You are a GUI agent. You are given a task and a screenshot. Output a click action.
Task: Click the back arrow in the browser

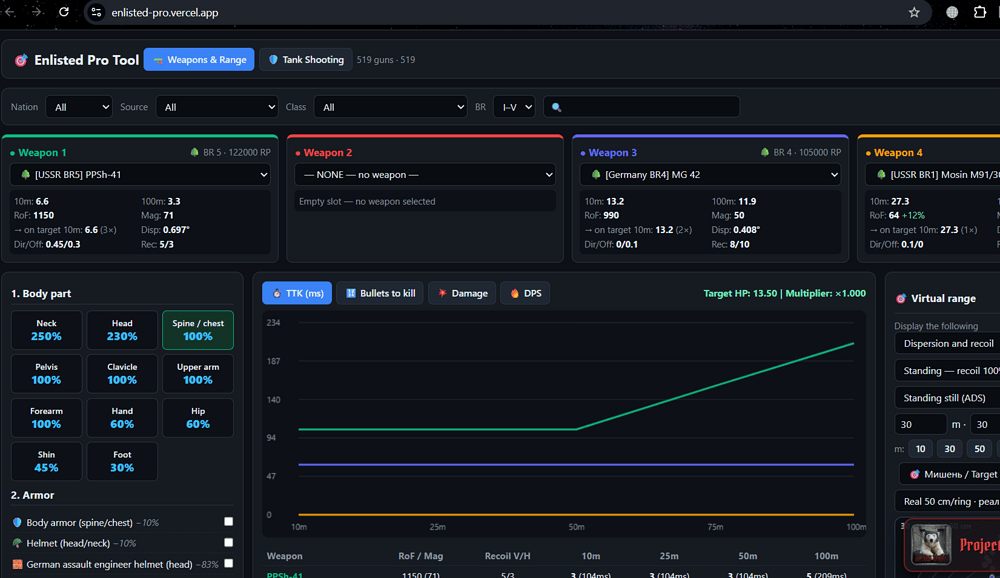[x=10, y=12]
